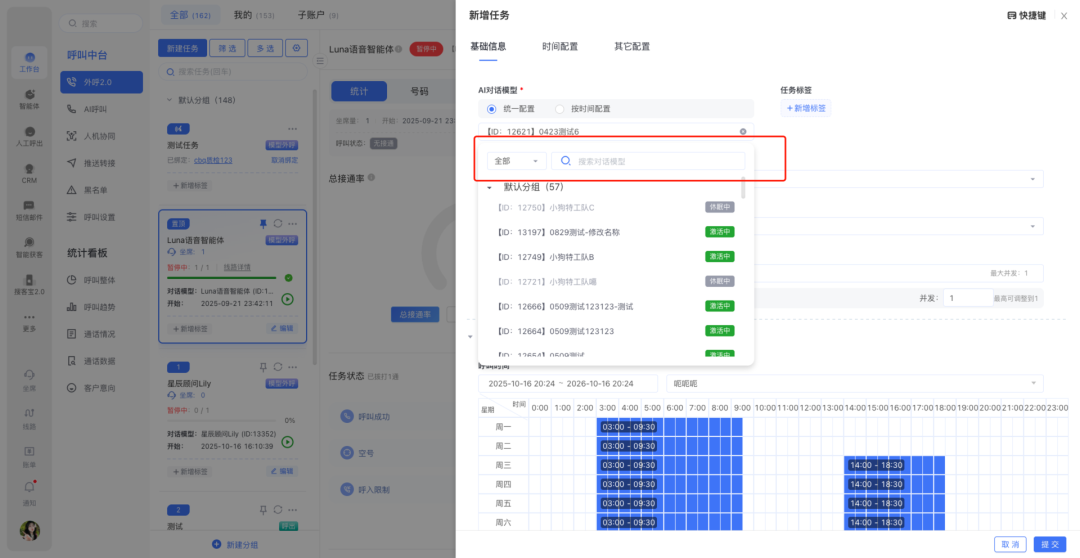Select Monday 3:00 time slot cell
This screenshot has width=1080, height=558.
(607, 427)
